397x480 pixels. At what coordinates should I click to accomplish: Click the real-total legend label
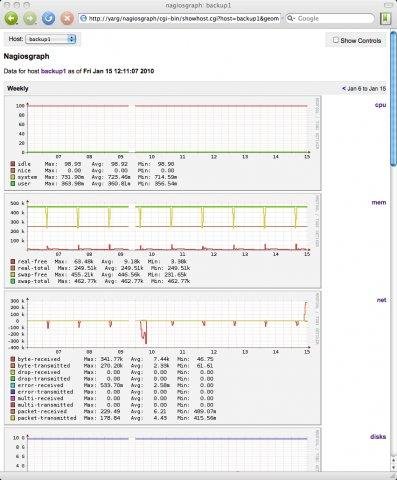34,268
